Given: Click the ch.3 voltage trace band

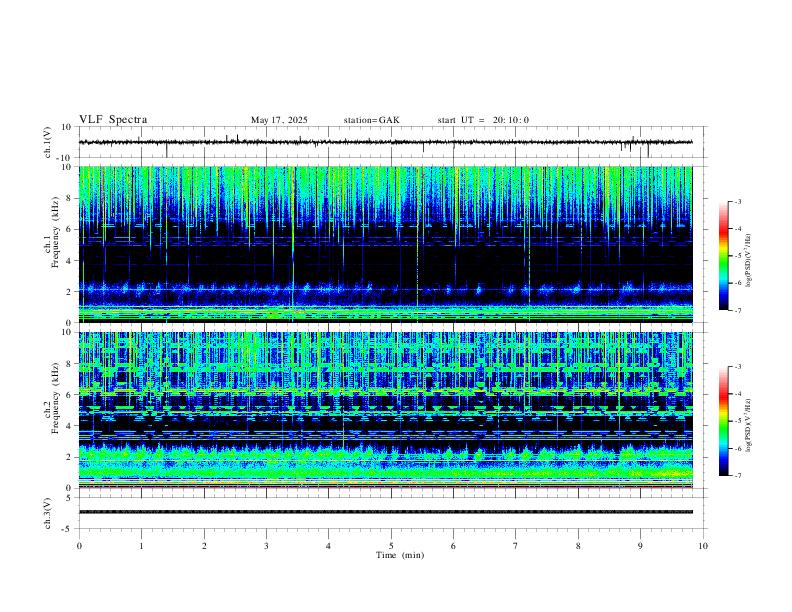Looking at the screenshot, I should 385,512.
